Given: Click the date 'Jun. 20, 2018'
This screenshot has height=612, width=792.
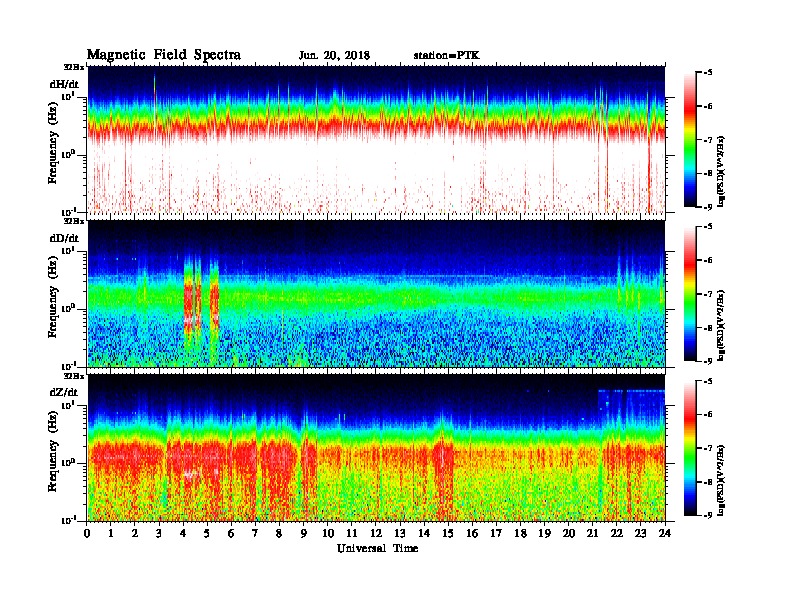Looking at the screenshot, I should pyautogui.click(x=334, y=56).
